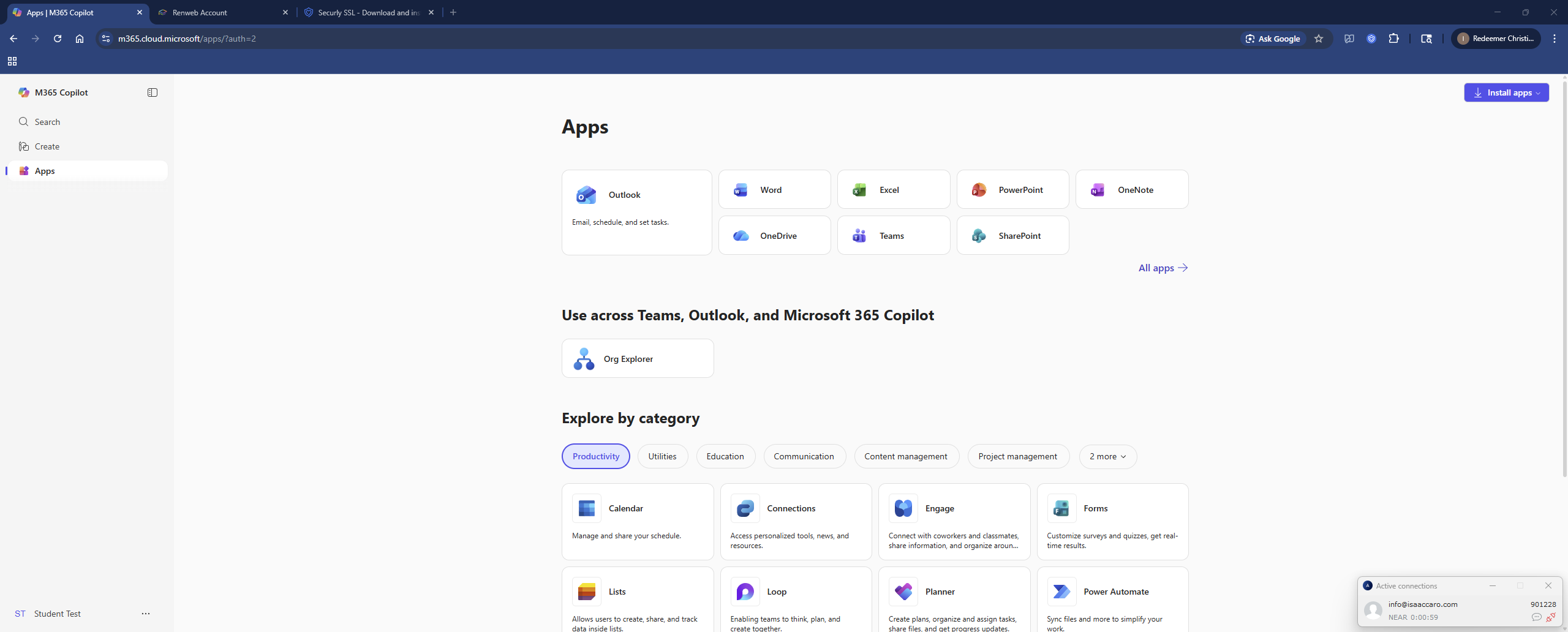This screenshot has width=1568, height=632.
Task: Start PowerPoint from the apps list
Action: (1012, 189)
